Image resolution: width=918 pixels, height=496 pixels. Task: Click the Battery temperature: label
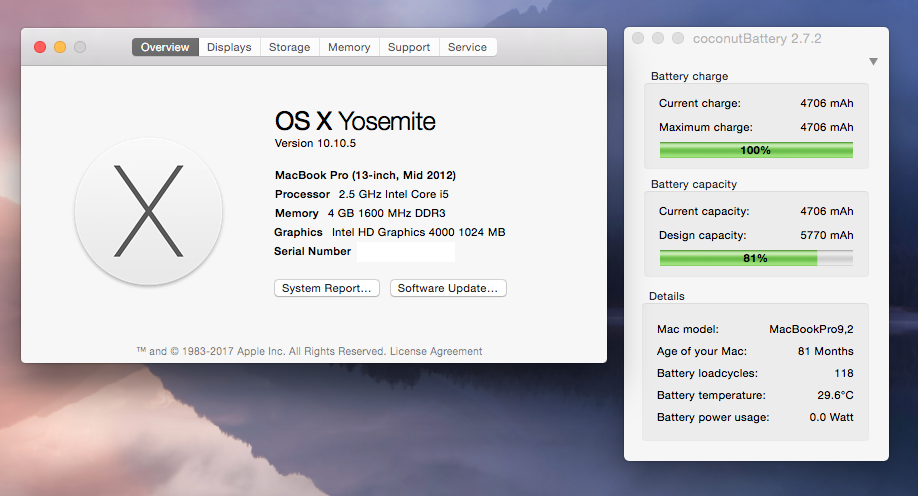tap(711, 395)
